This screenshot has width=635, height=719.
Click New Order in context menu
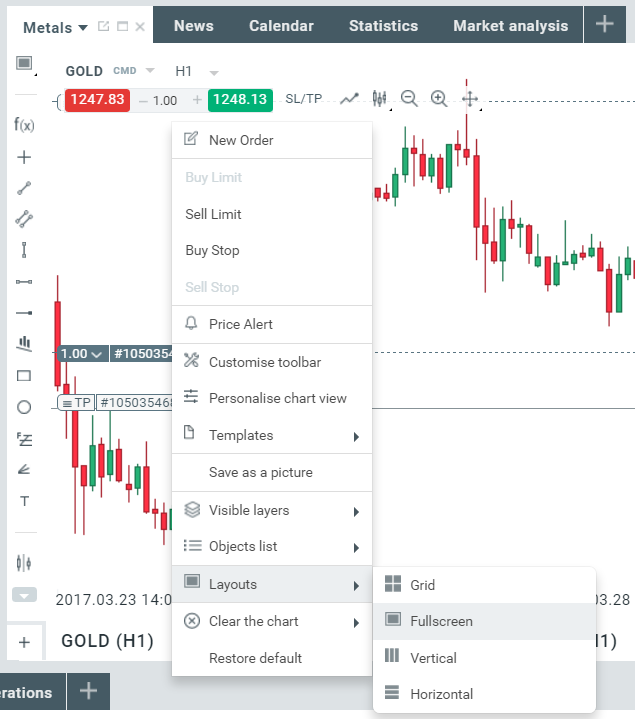[x=241, y=140]
